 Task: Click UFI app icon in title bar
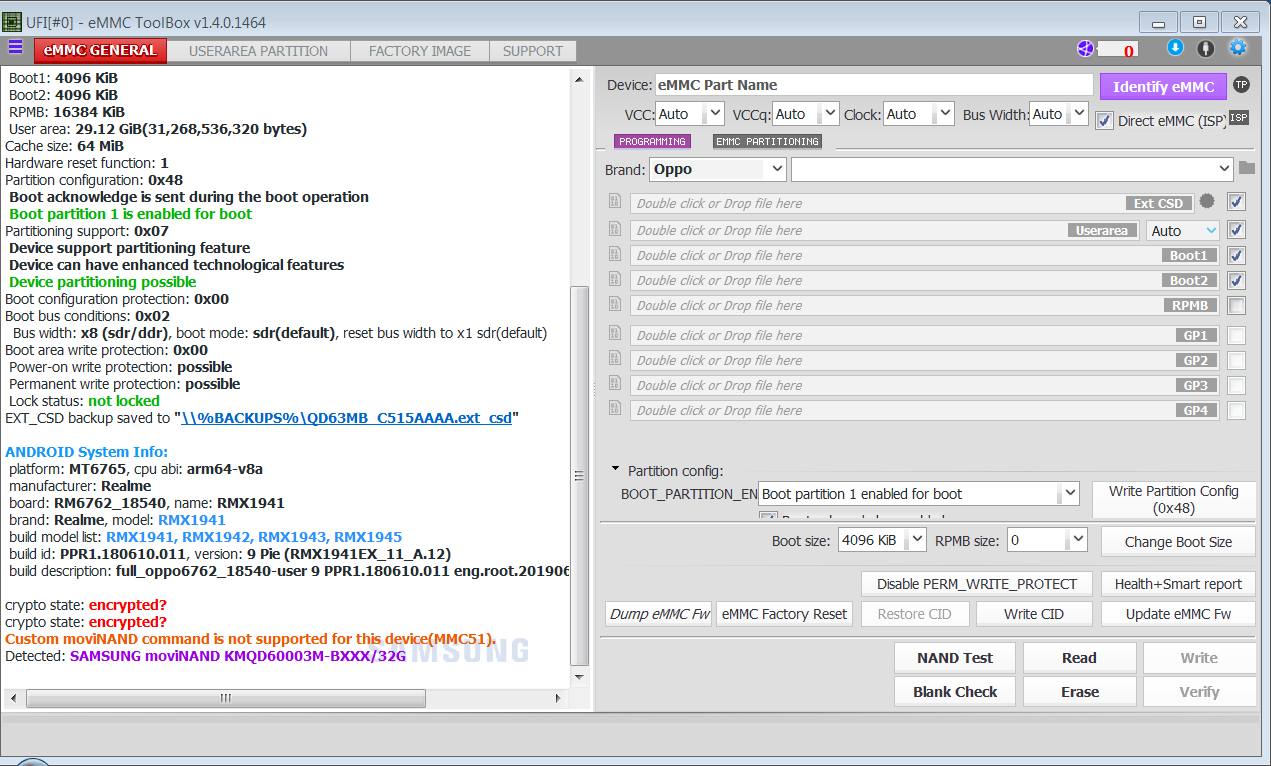12,22
